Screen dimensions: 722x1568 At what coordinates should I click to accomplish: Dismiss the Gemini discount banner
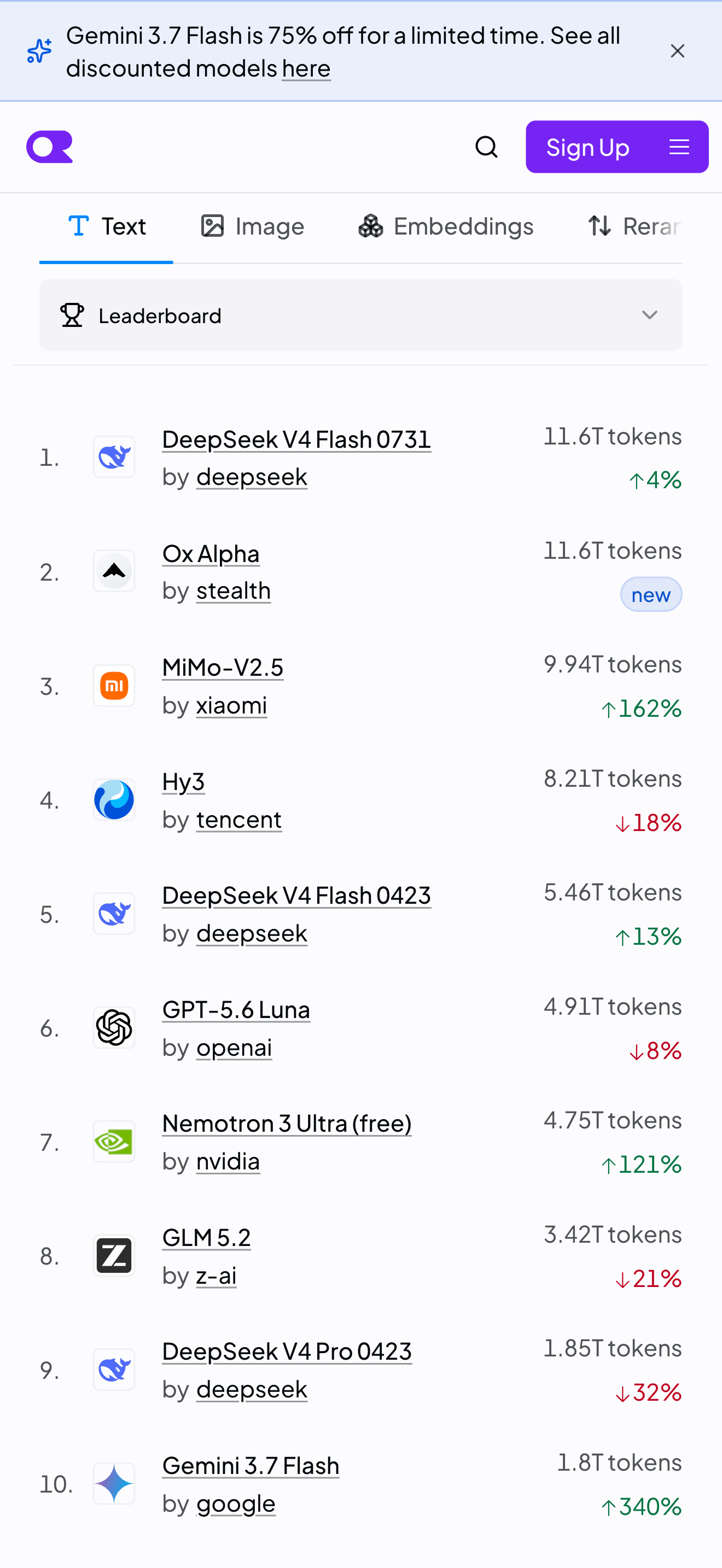click(x=677, y=51)
